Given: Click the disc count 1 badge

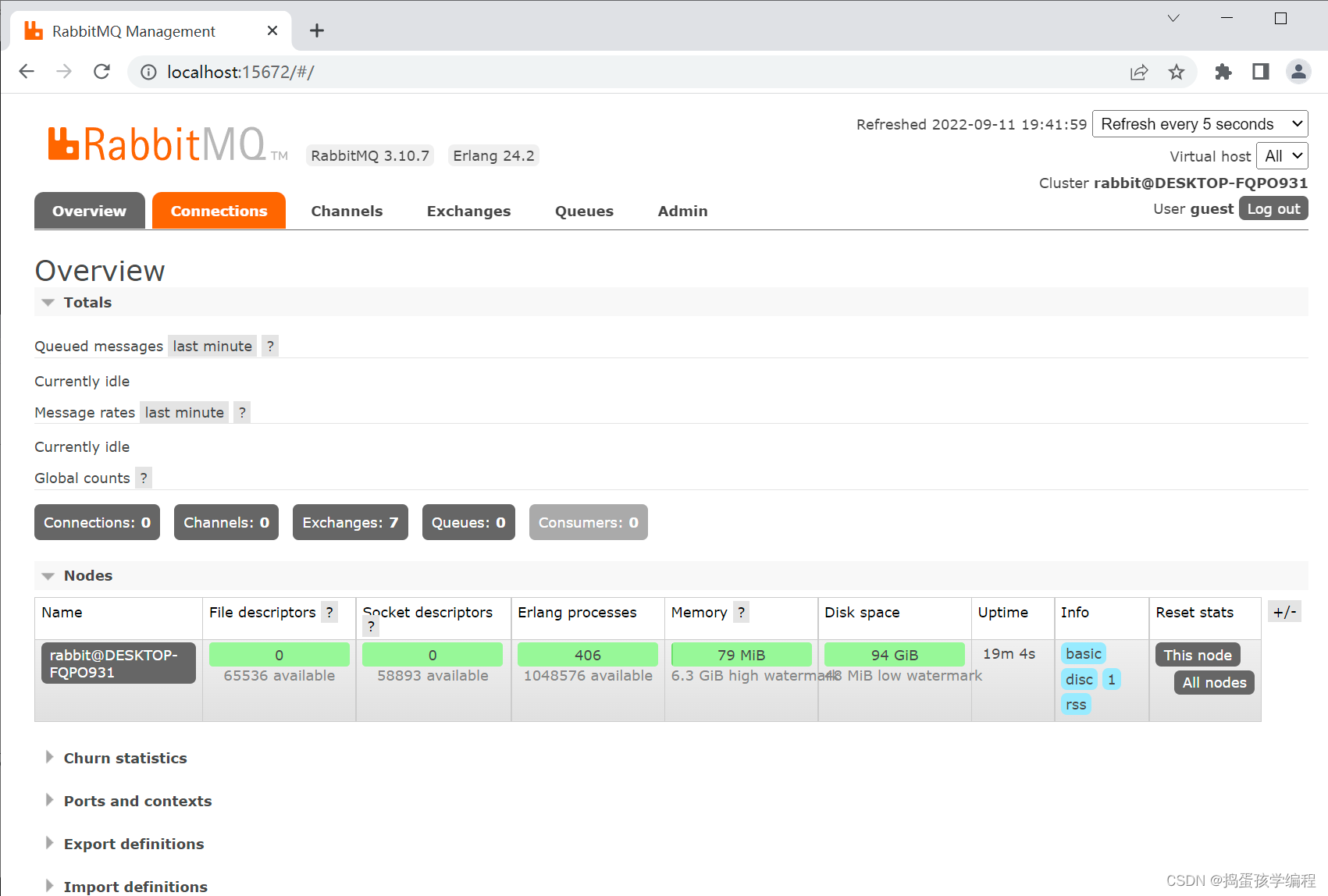Looking at the screenshot, I should point(1112,679).
